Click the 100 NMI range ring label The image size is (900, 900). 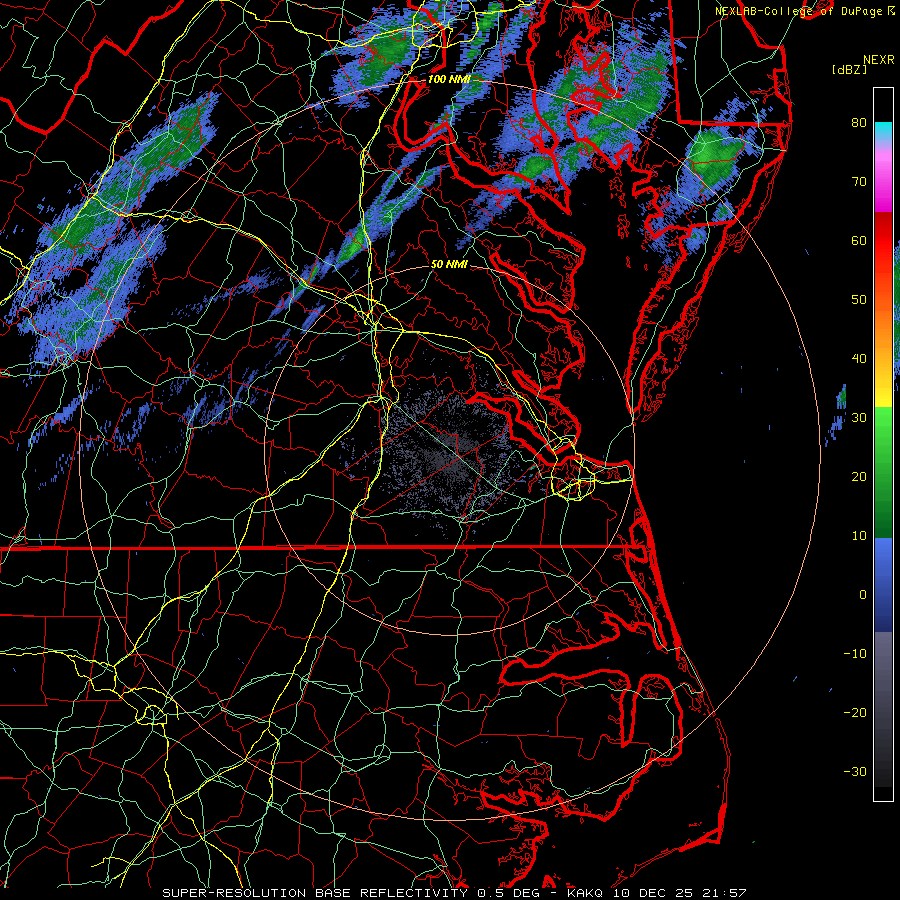click(449, 79)
